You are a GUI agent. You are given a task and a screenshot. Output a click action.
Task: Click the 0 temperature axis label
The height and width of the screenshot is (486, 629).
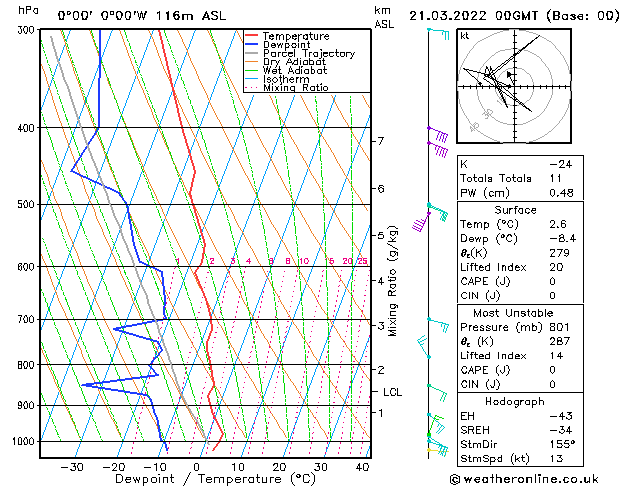197,467
